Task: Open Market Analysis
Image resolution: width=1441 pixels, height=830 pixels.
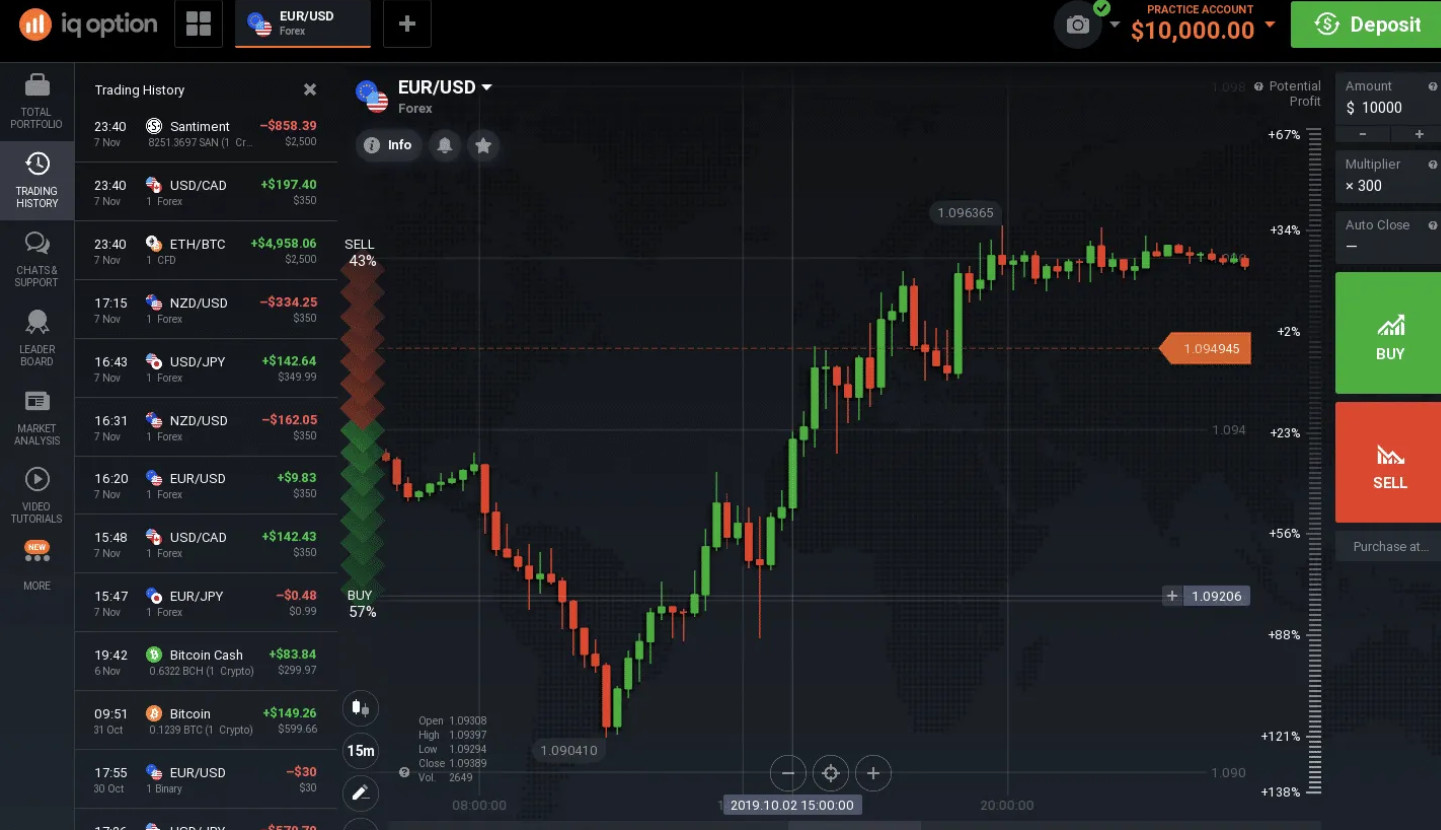Action: click(37, 417)
